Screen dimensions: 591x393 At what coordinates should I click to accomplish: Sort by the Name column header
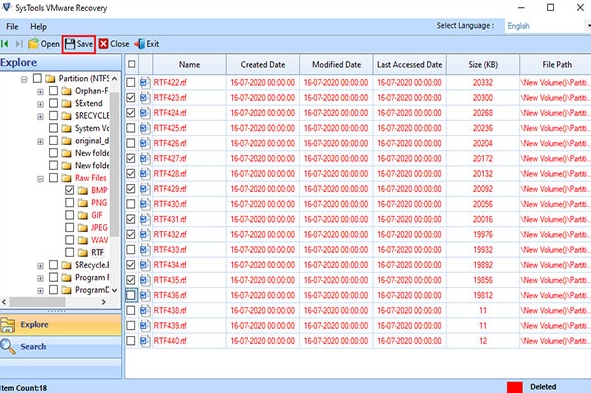click(190, 64)
